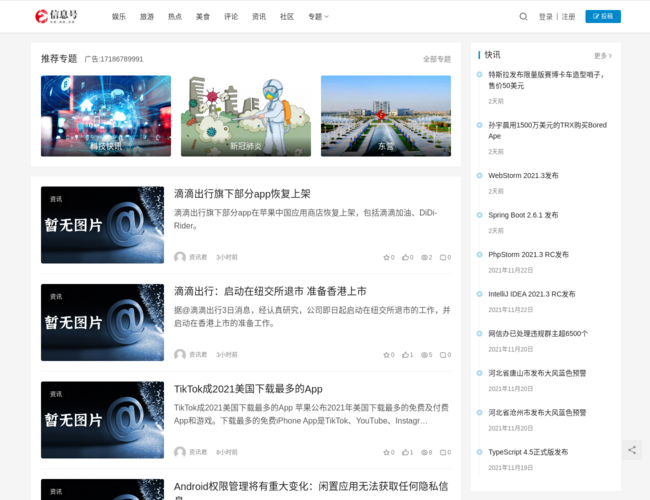
Task: Go to the 美食 section
Action: pos(203,17)
